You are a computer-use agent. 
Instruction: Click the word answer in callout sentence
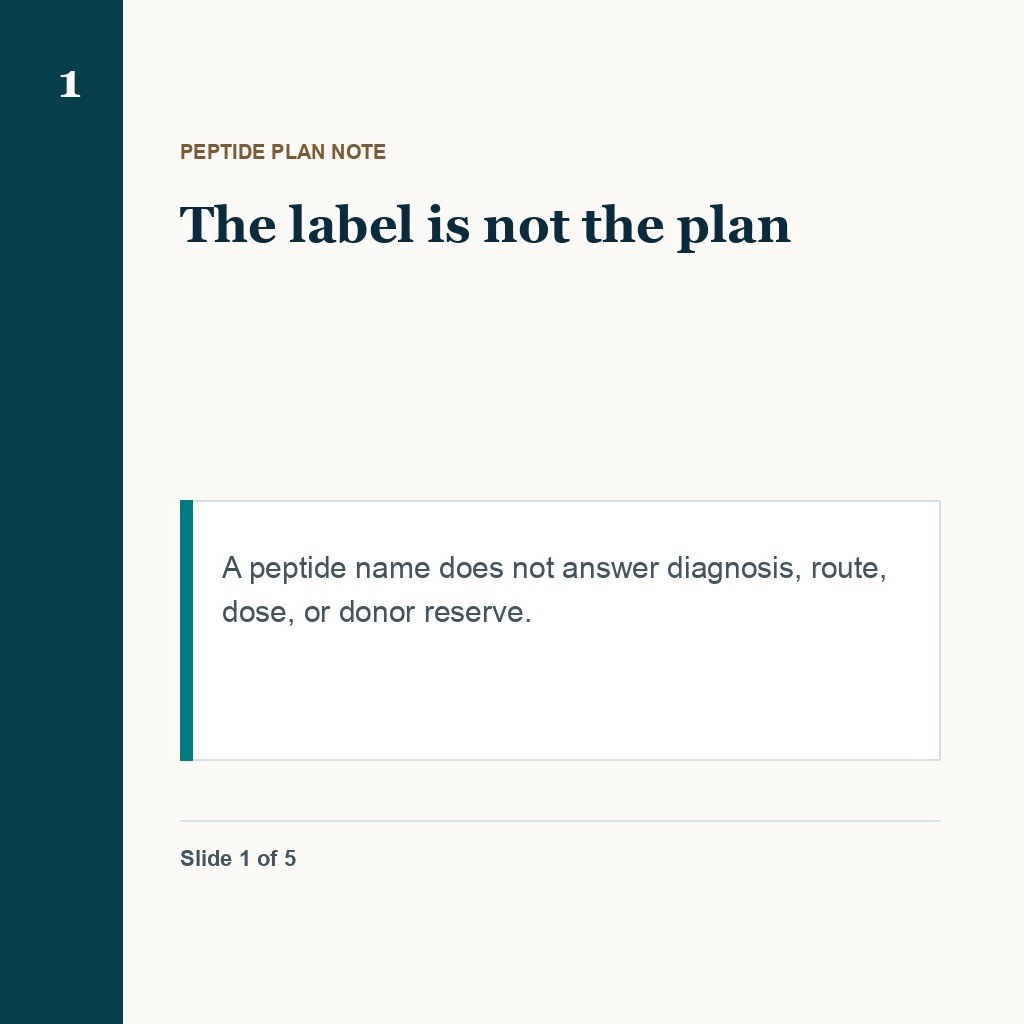tap(610, 569)
